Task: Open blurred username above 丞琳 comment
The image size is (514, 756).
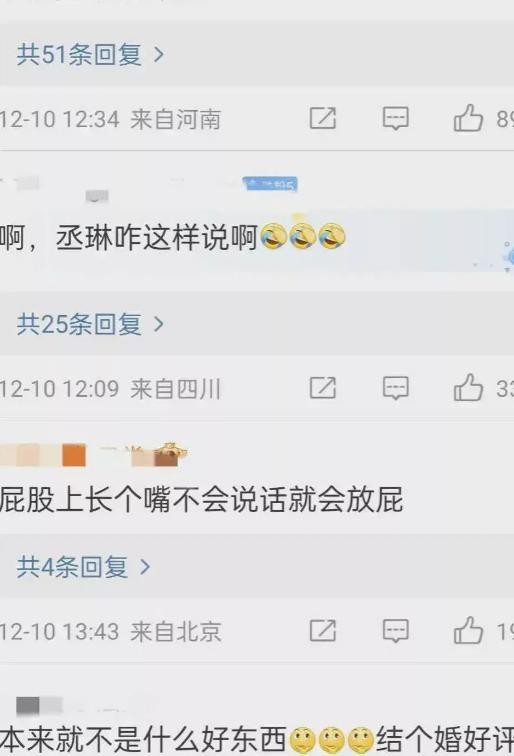Action: pyautogui.click(x=55, y=188)
